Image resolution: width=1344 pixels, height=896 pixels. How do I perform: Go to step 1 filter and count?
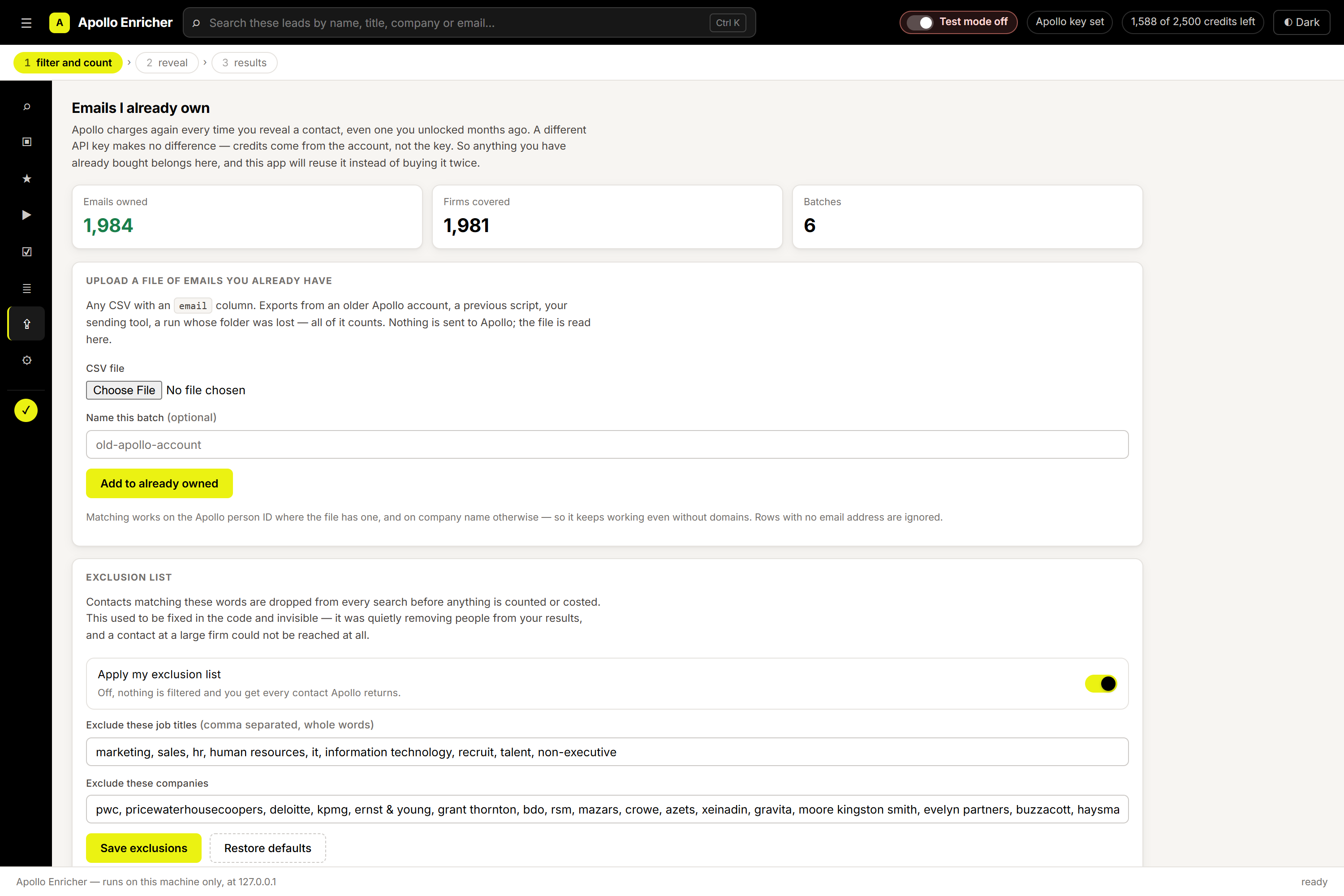(x=68, y=63)
